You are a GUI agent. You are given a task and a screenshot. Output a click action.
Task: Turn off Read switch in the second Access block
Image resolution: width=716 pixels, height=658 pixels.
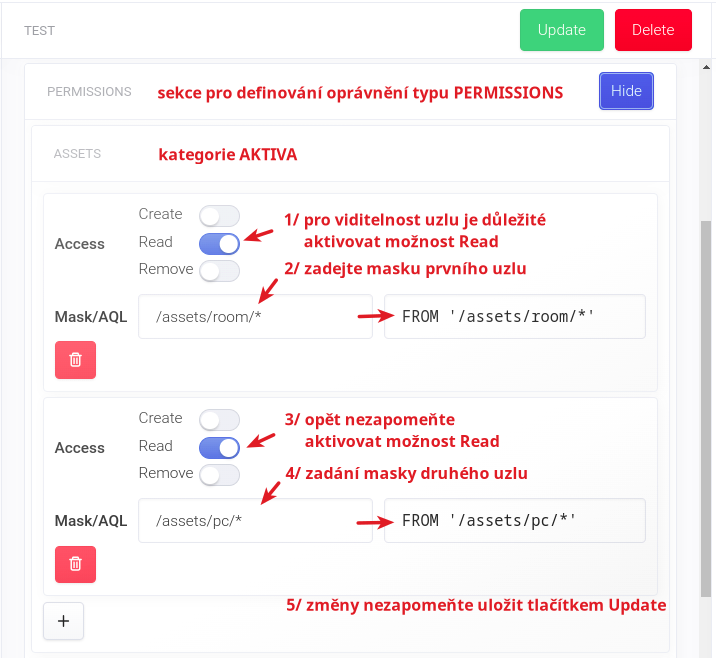point(219,447)
